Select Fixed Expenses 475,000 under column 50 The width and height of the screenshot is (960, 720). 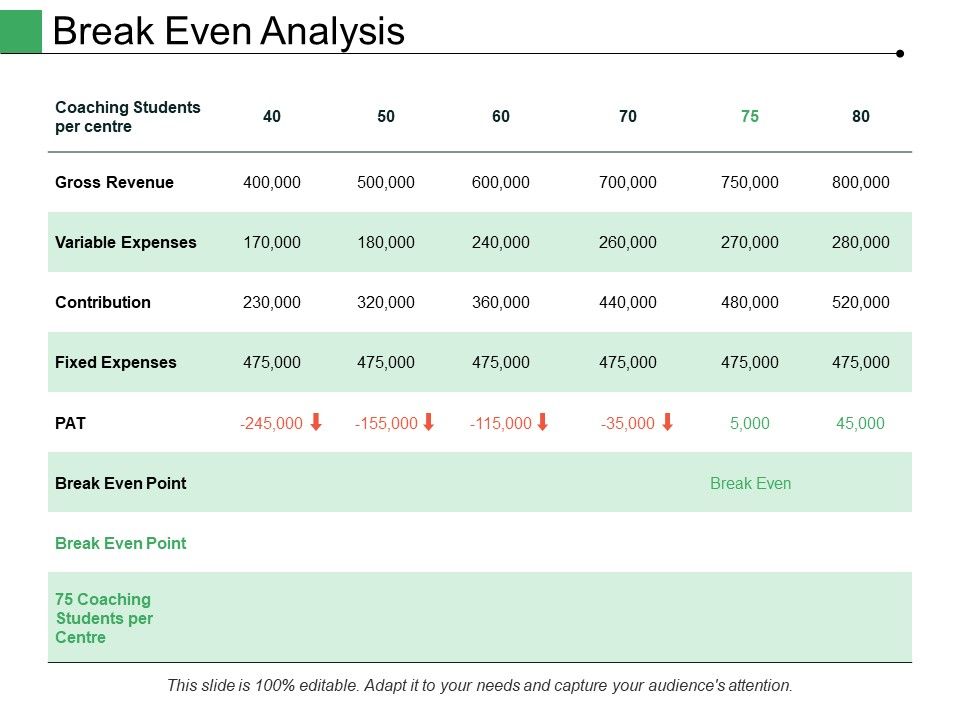click(386, 362)
